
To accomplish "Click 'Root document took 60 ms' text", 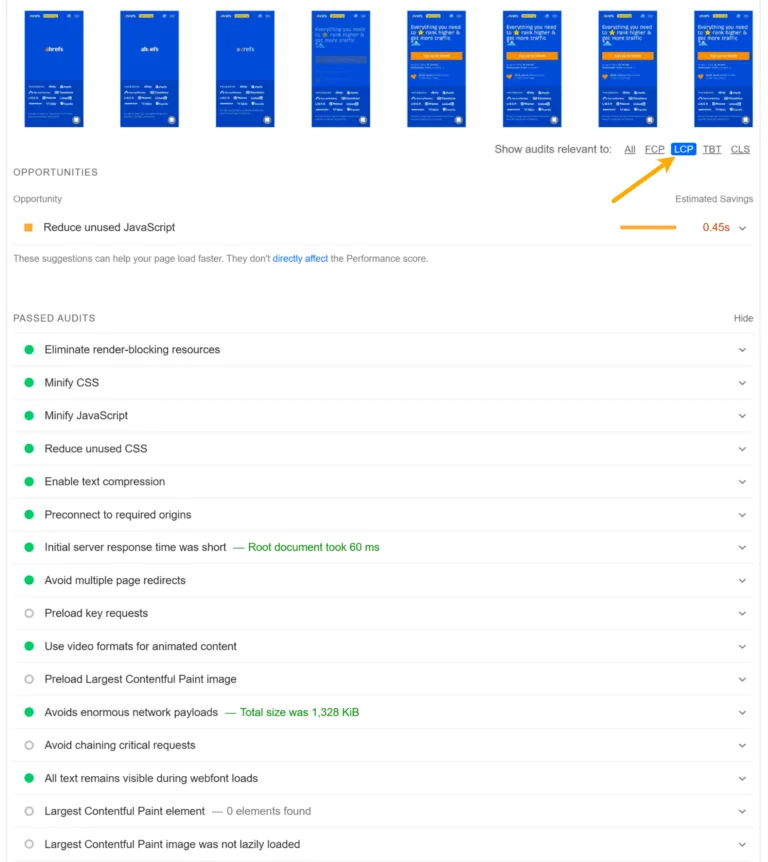I will 313,548.
